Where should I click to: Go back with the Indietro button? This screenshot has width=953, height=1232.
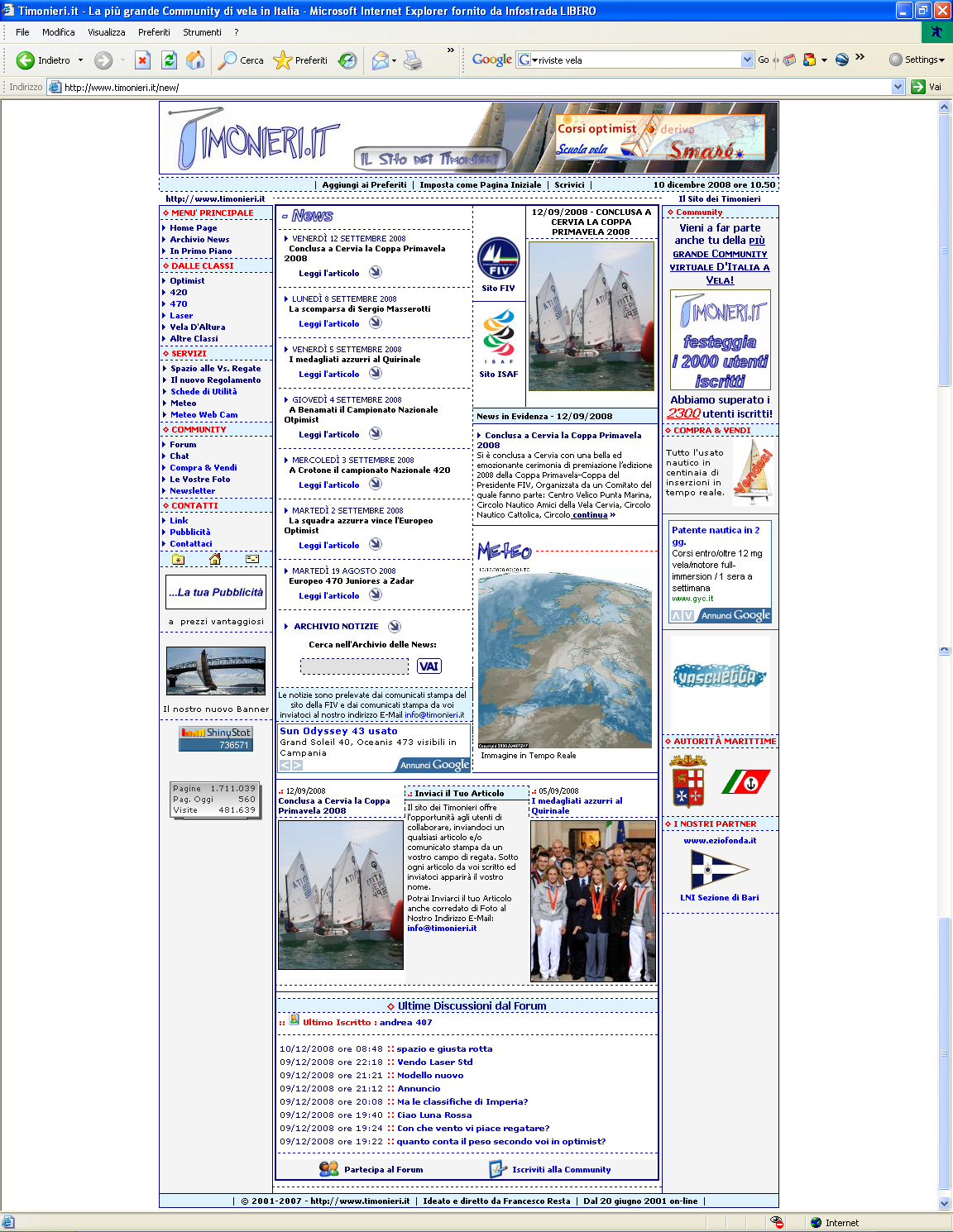click(43, 60)
